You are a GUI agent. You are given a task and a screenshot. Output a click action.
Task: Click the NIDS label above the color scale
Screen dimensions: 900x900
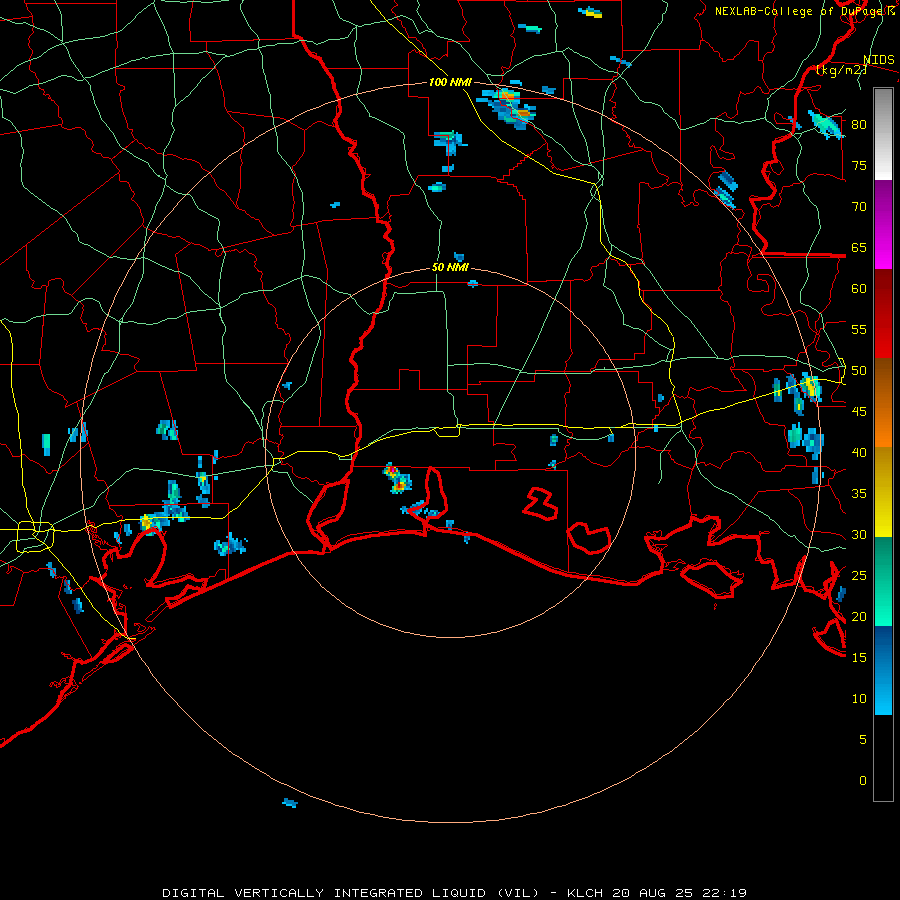click(x=879, y=60)
